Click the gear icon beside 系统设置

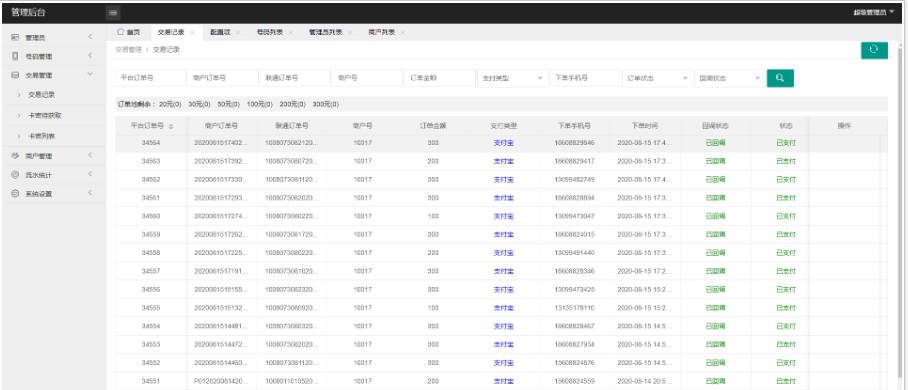pos(15,194)
